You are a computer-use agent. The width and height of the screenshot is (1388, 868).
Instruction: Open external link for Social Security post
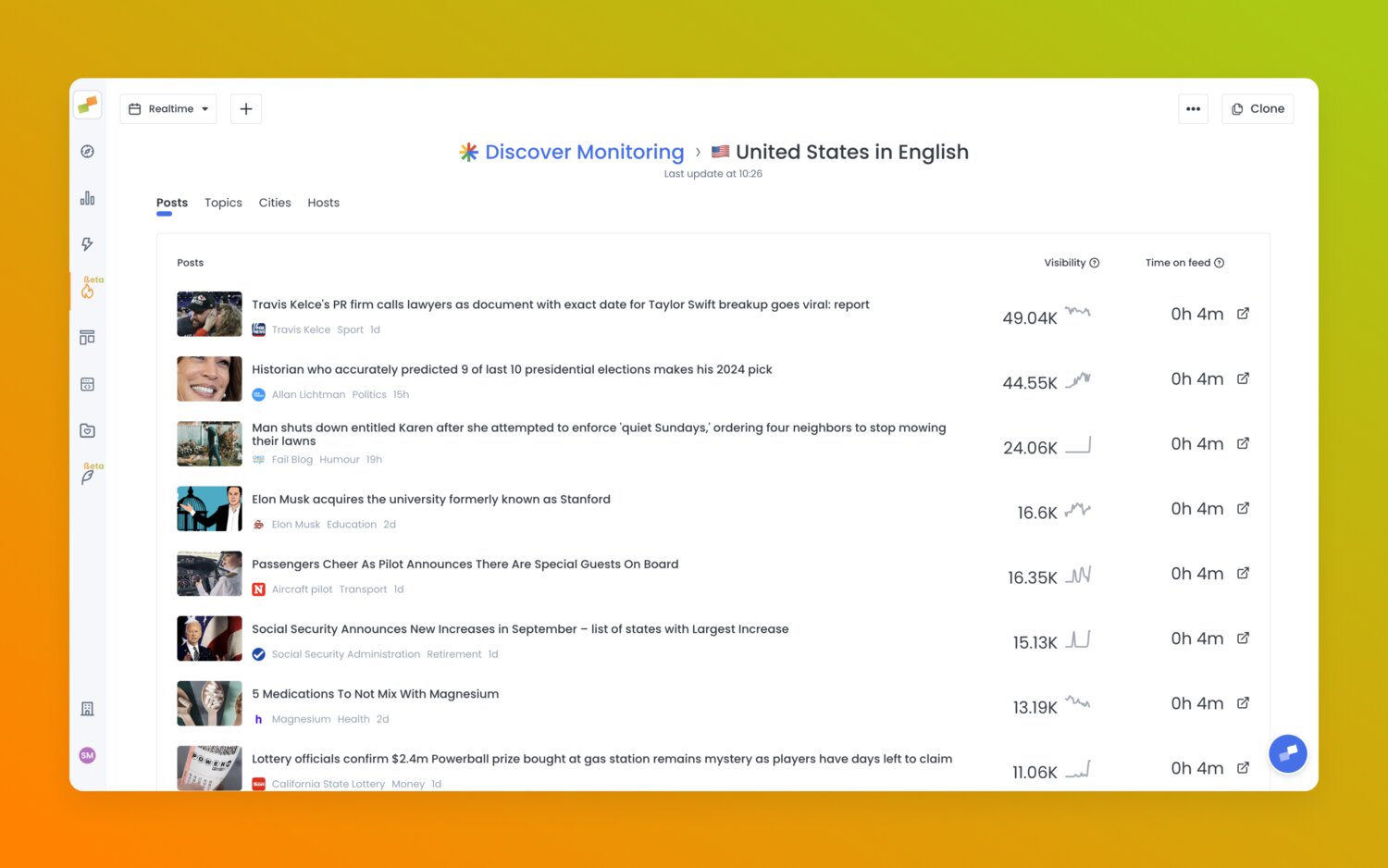(1244, 638)
